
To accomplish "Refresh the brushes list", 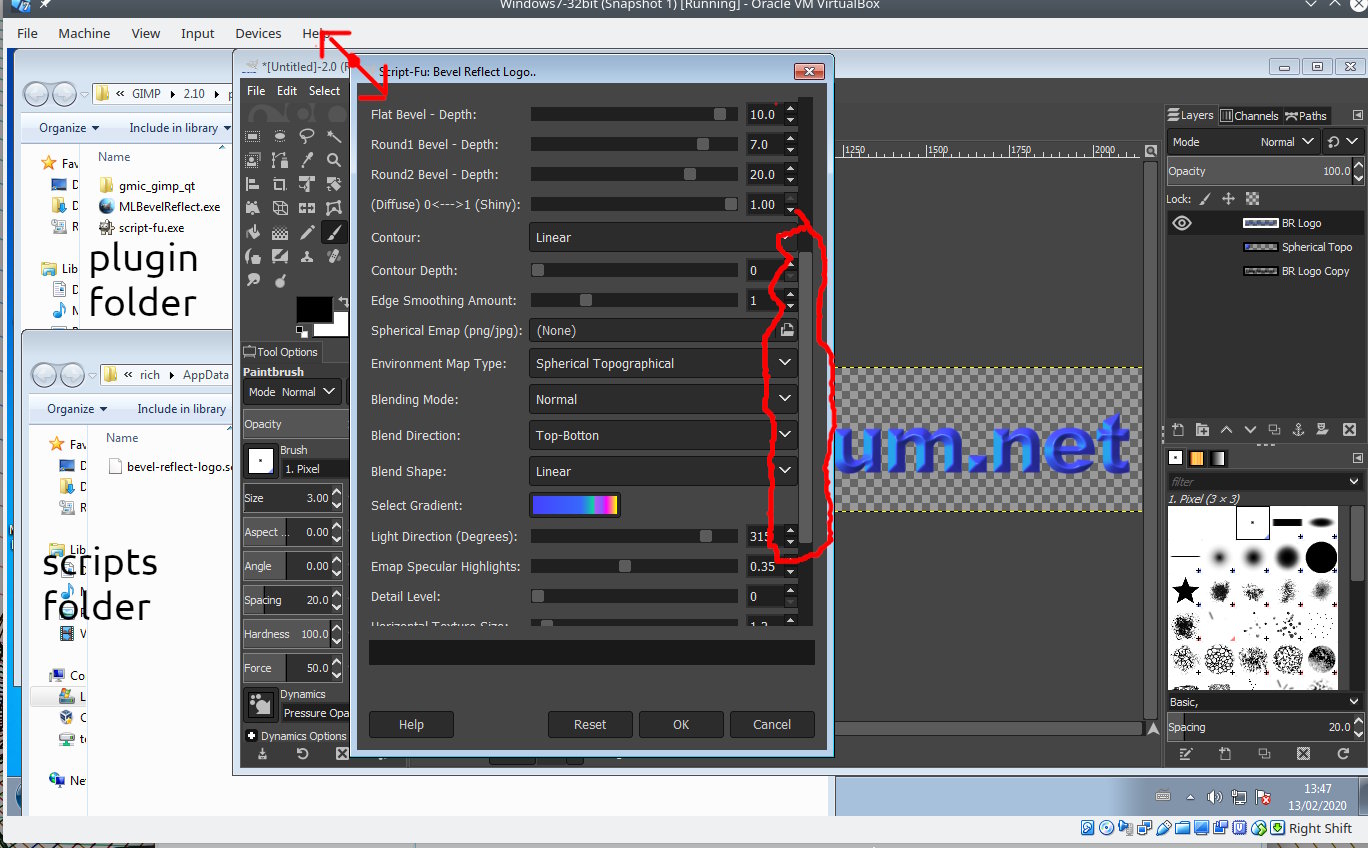I will [x=1343, y=753].
